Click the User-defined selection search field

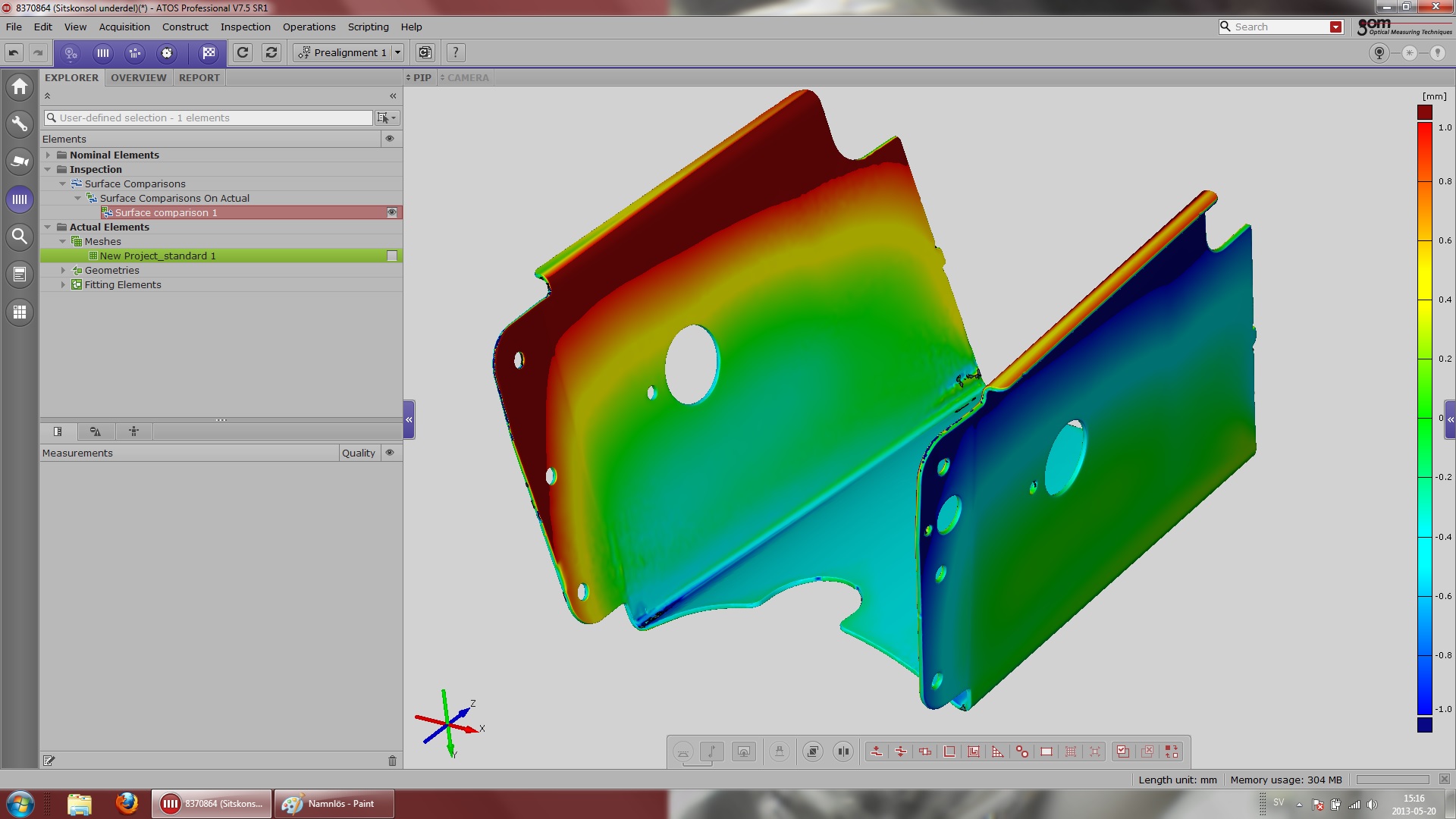[209, 118]
